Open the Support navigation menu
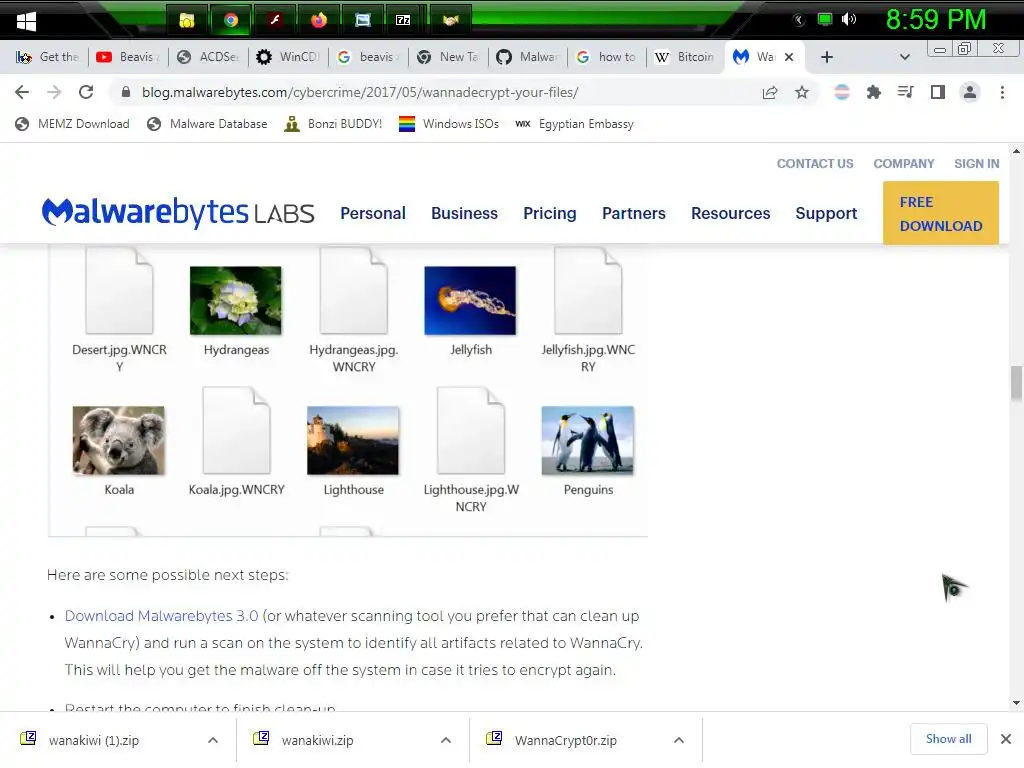Viewport: 1024px width, 768px height. [826, 213]
